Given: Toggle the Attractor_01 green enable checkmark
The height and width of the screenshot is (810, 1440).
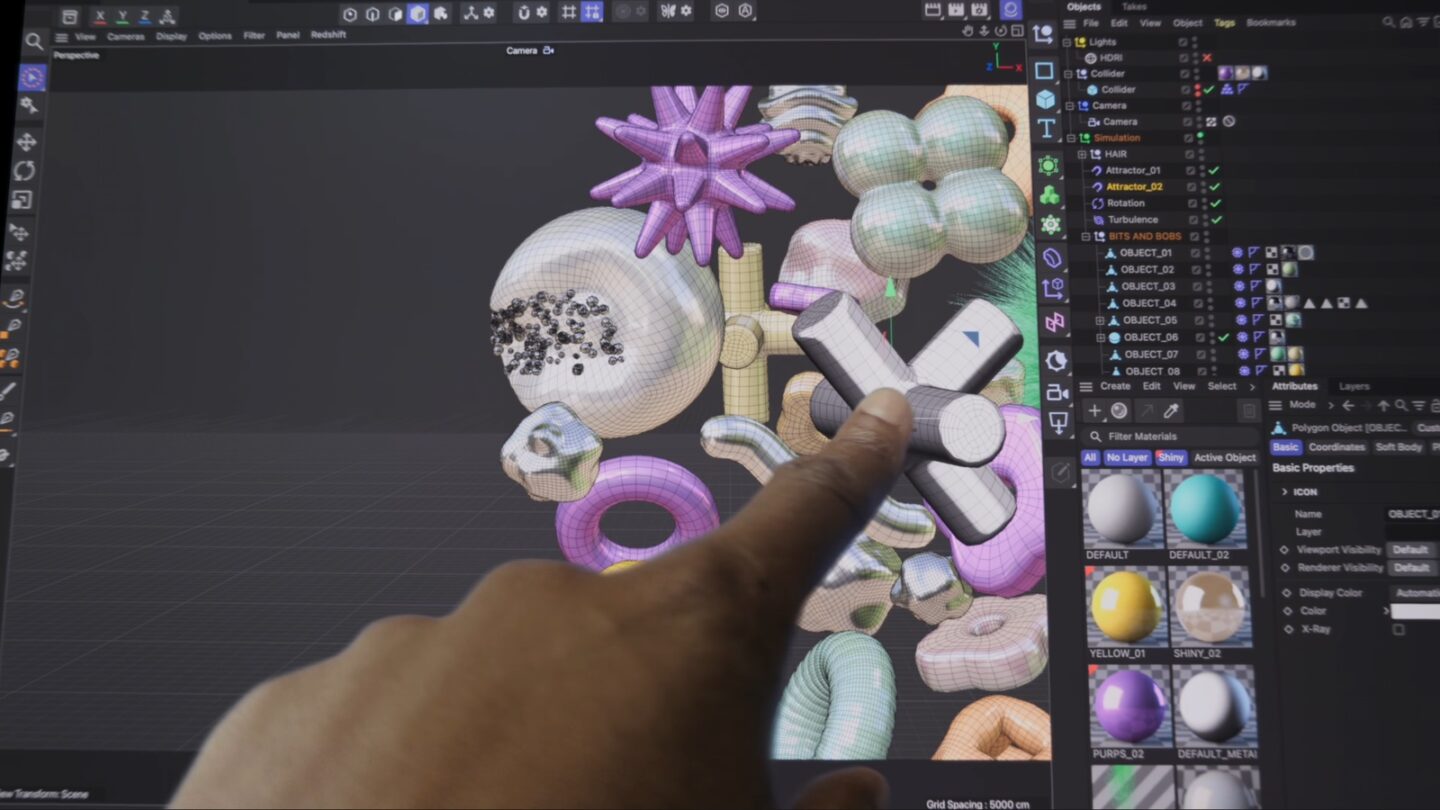Looking at the screenshot, I should click(1214, 170).
